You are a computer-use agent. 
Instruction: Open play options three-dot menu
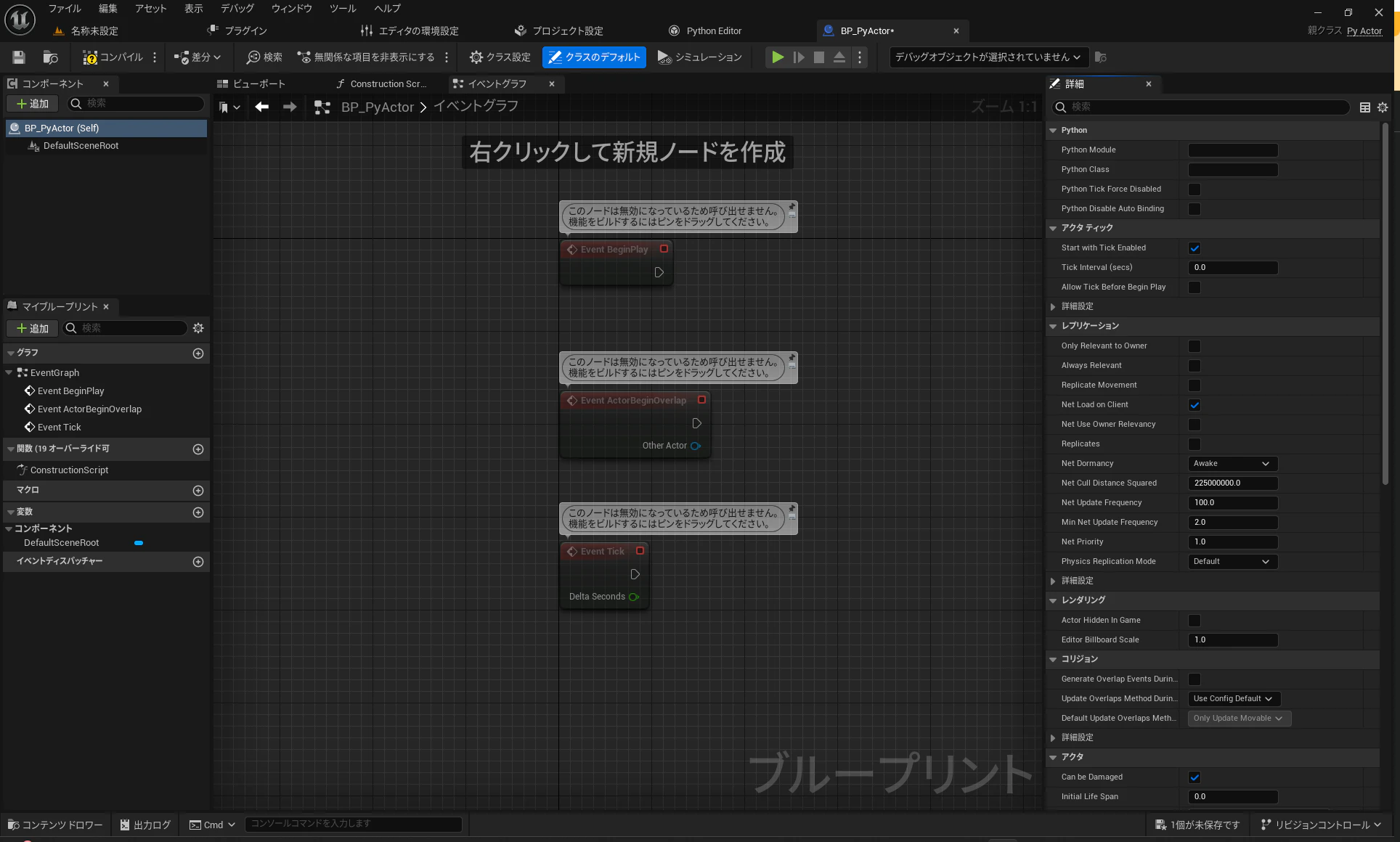point(860,57)
